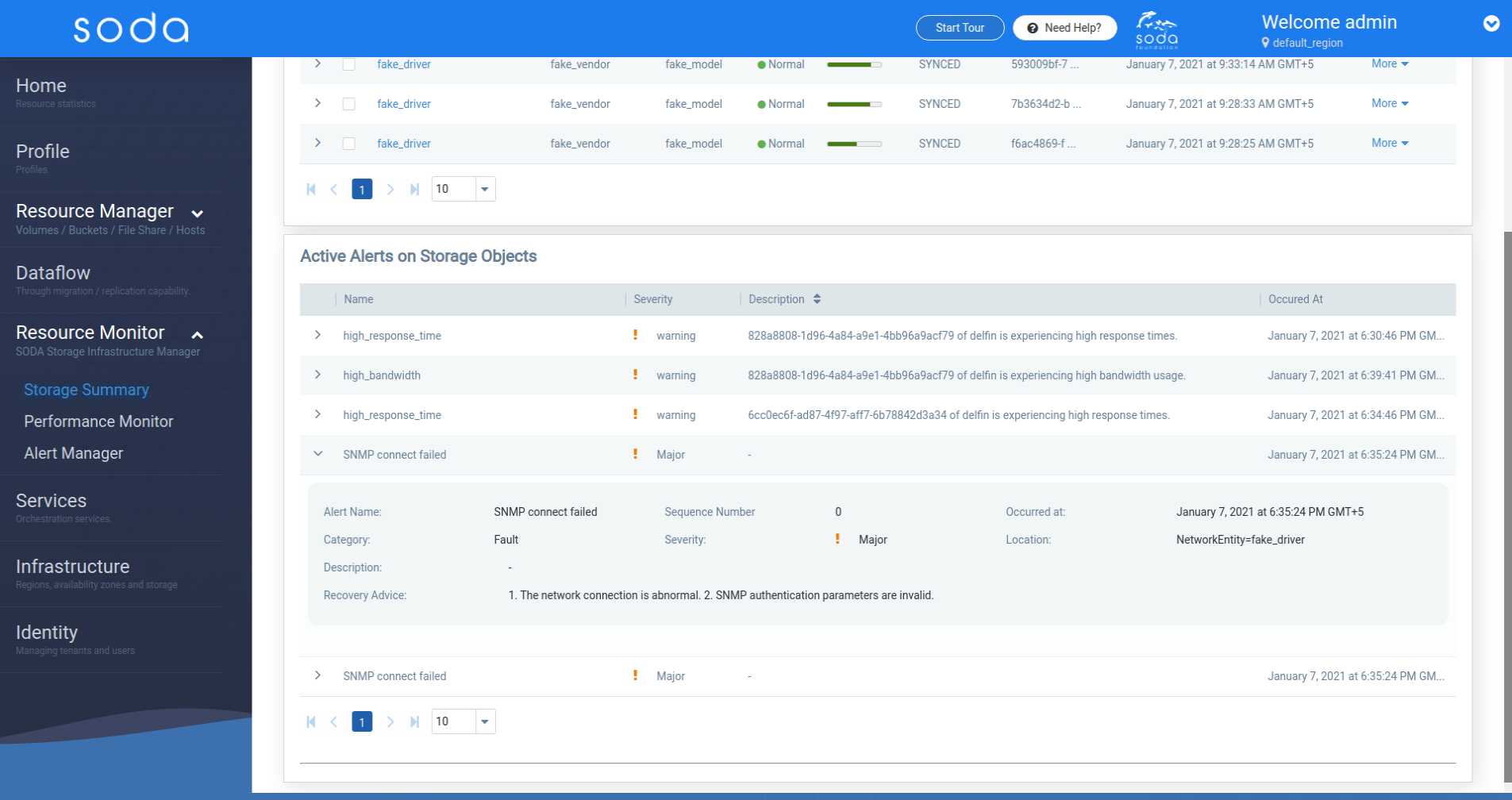Expand first high_response_time alert 828a8808

click(x=317, y=335)
